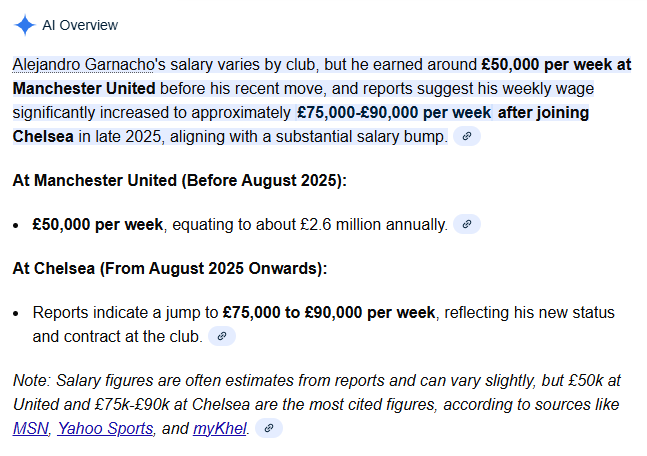647x456 pixels.
Task: Click highlighted '£75,000-£90,000 per week' in intro paragraph
Action: click(x=394, y=112)
